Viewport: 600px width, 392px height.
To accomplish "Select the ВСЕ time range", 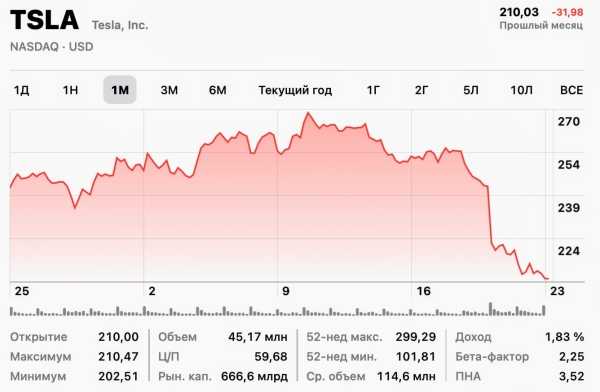I will (572, 90).
